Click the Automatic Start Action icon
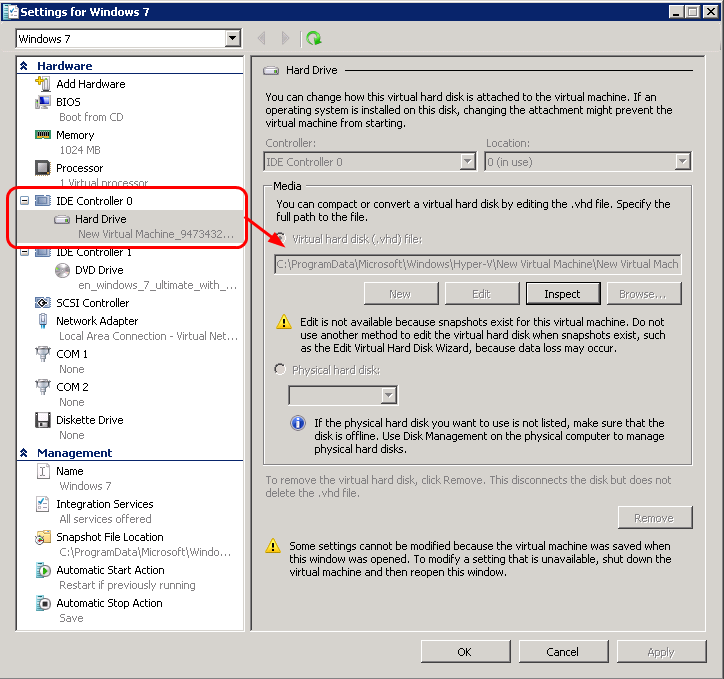Screen dimensions: 724x679 tap(42, 570)
